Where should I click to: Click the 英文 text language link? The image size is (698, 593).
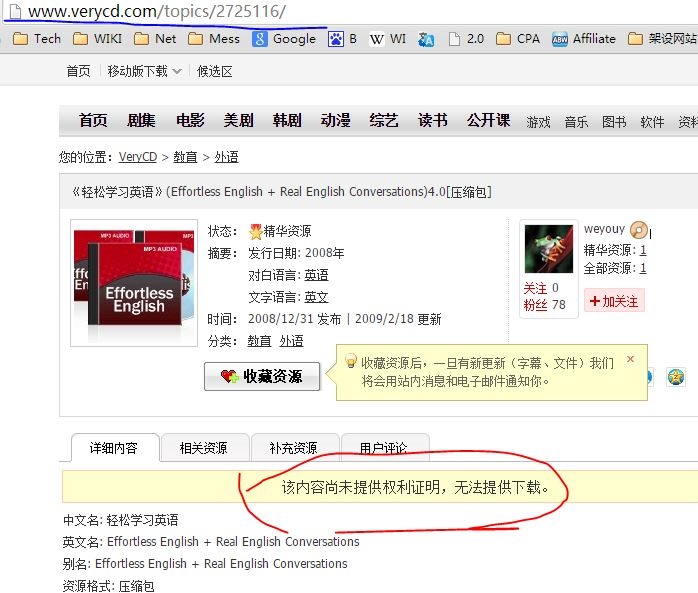click(317, 297)
